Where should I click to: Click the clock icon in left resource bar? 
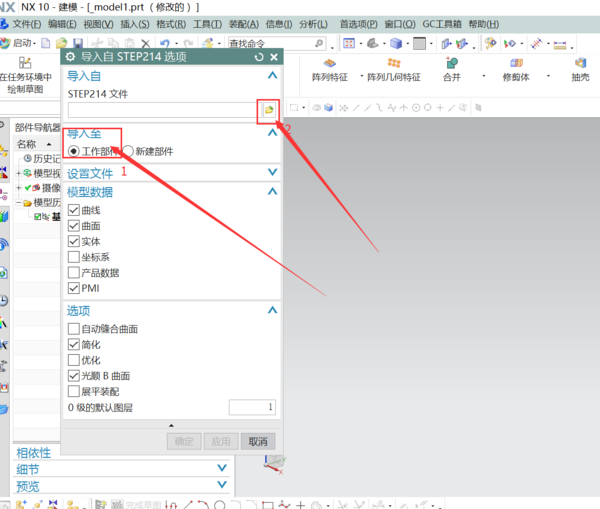tap(3, 301)
